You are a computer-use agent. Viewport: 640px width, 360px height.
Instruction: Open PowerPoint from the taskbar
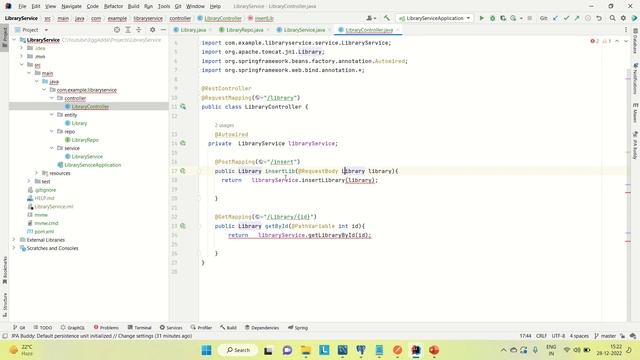[434, 350]
